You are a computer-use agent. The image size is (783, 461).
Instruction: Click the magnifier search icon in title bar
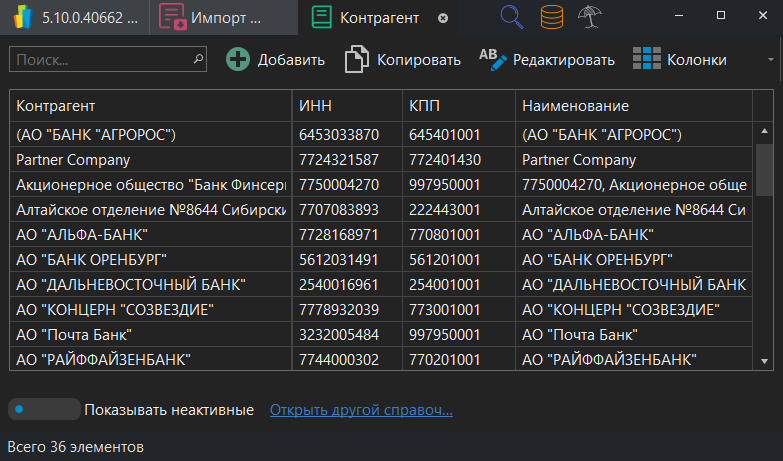point(512,17)
